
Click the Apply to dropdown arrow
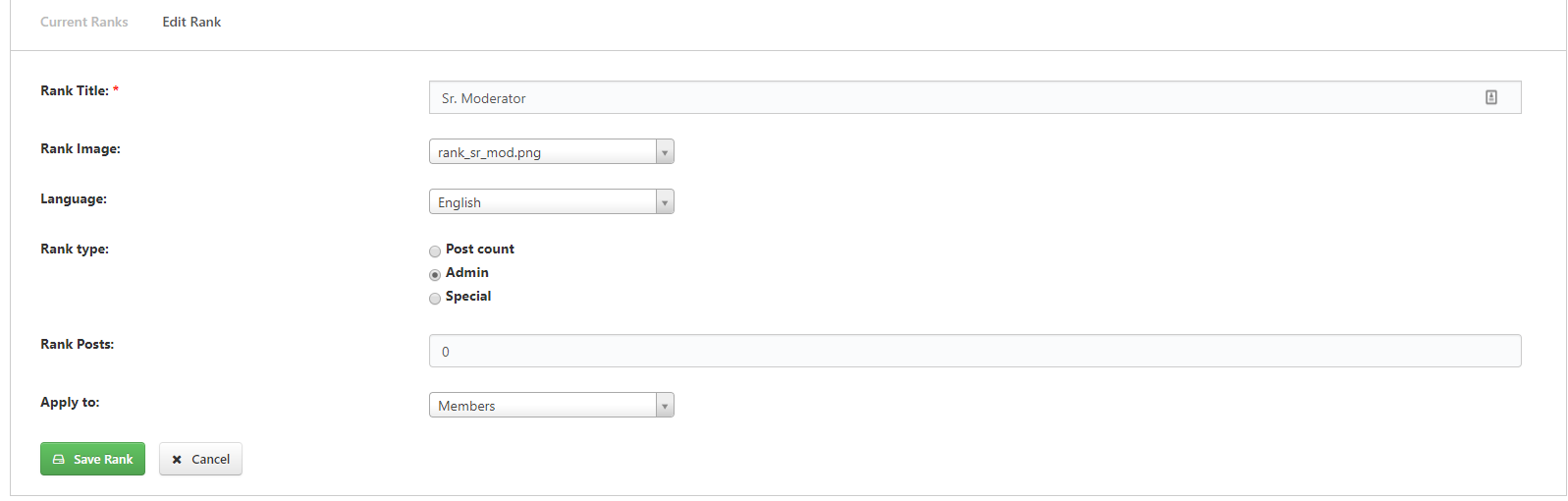[x=665, y=405]
